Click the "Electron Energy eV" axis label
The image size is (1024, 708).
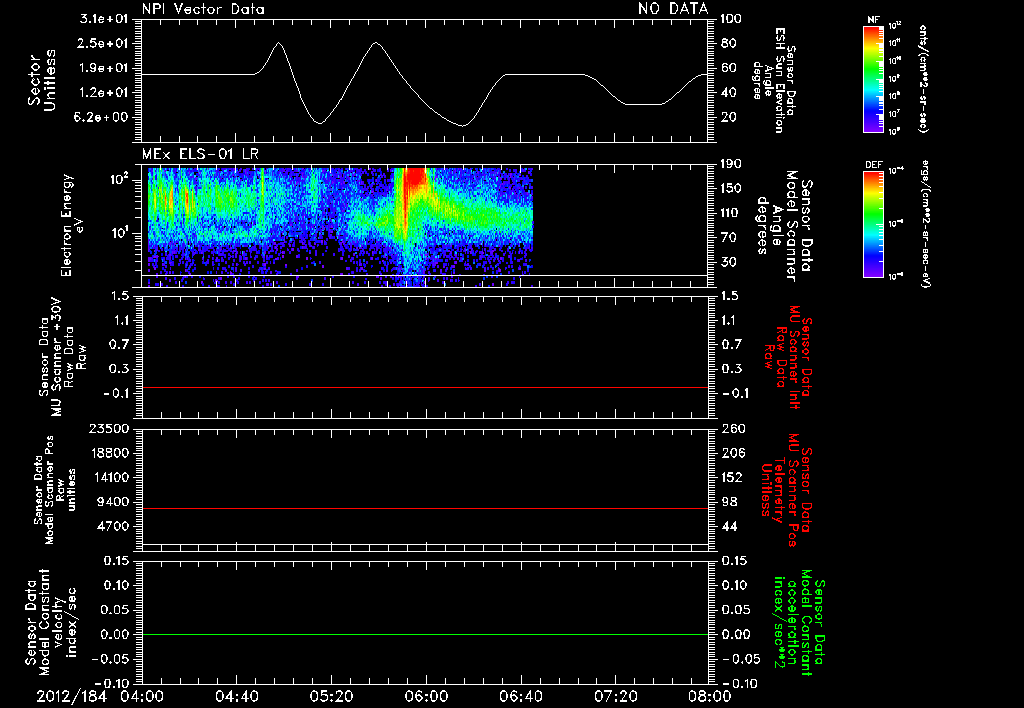(72, 225)
